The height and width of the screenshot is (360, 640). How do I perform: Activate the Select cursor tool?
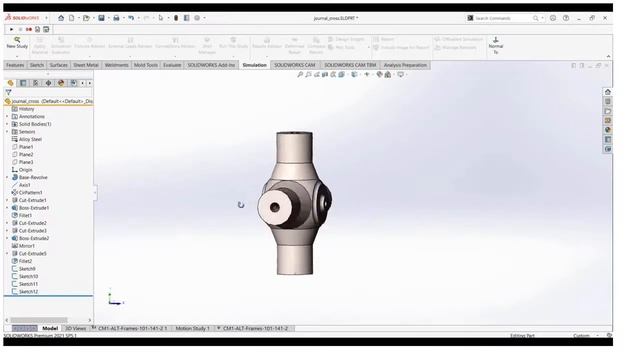coord(161,18)
